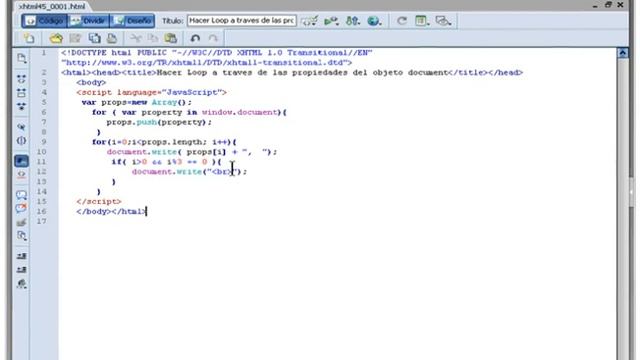Open the browser compatibility check menu
This screenshot has width=640, height=360.
(x=309, y=21)
